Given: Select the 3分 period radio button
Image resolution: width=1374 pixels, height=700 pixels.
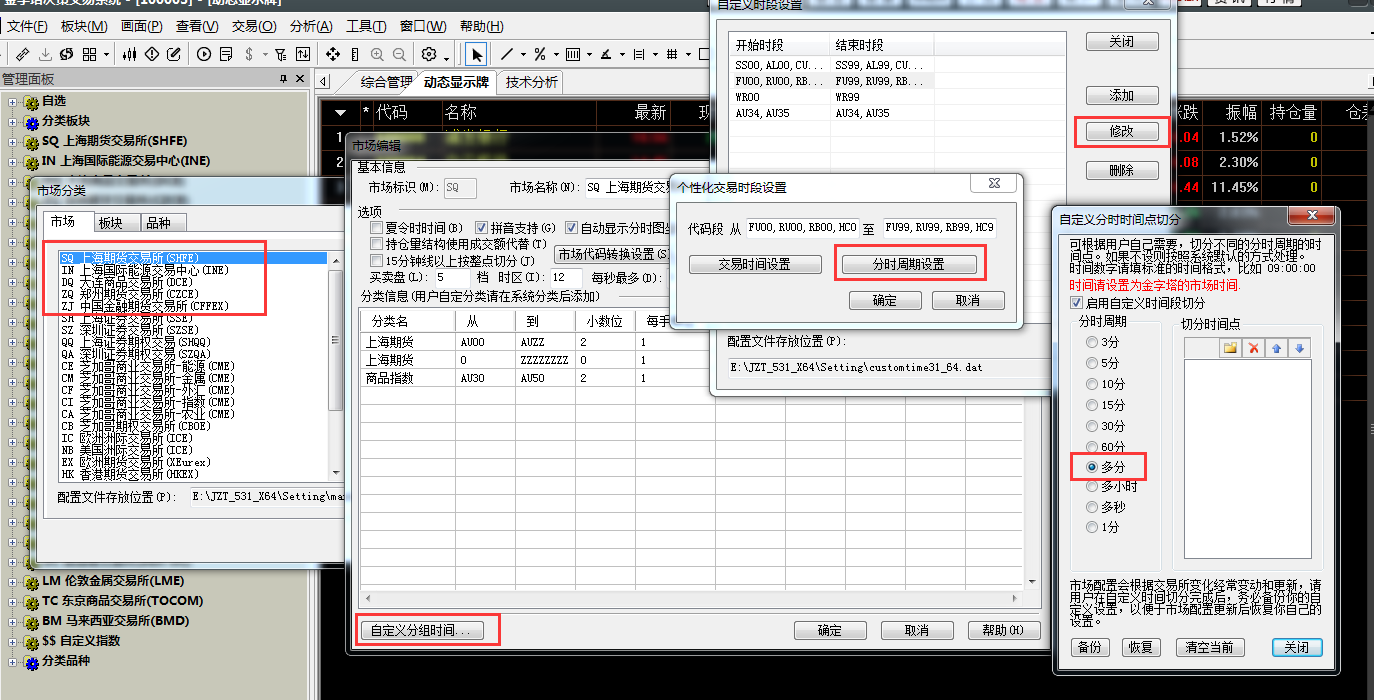Looking at the screenshot, I should click(x=1092, y=342).
